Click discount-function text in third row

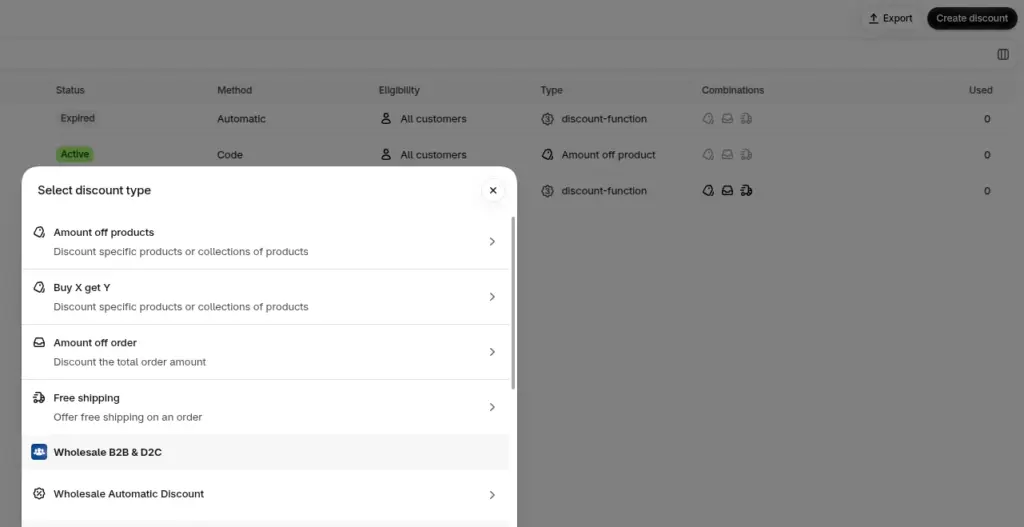[x=604, y=191]
